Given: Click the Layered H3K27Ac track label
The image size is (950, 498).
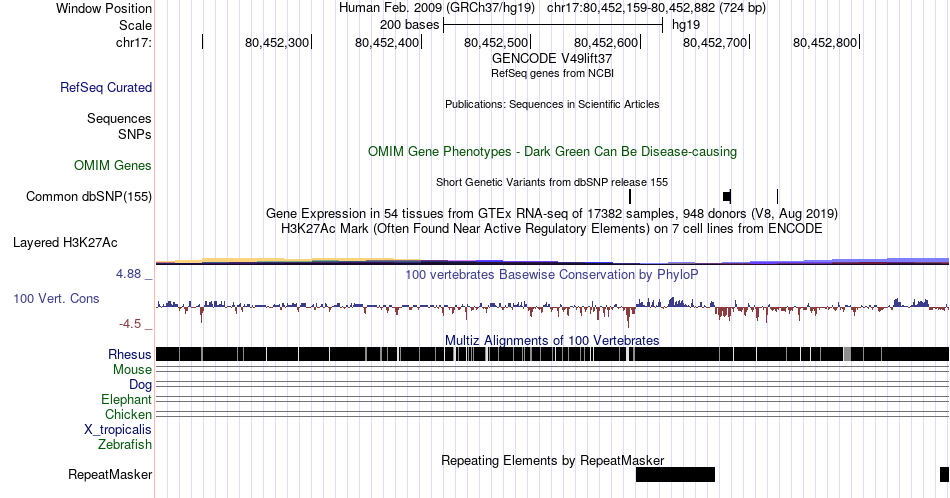Looking at the screenshot, I should pyautogui.click(x=65, y=242).
